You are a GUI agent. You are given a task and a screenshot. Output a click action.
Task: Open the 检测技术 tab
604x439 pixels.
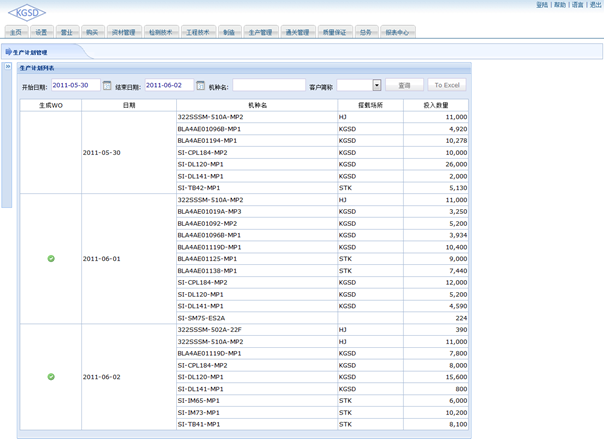point(161,32)
